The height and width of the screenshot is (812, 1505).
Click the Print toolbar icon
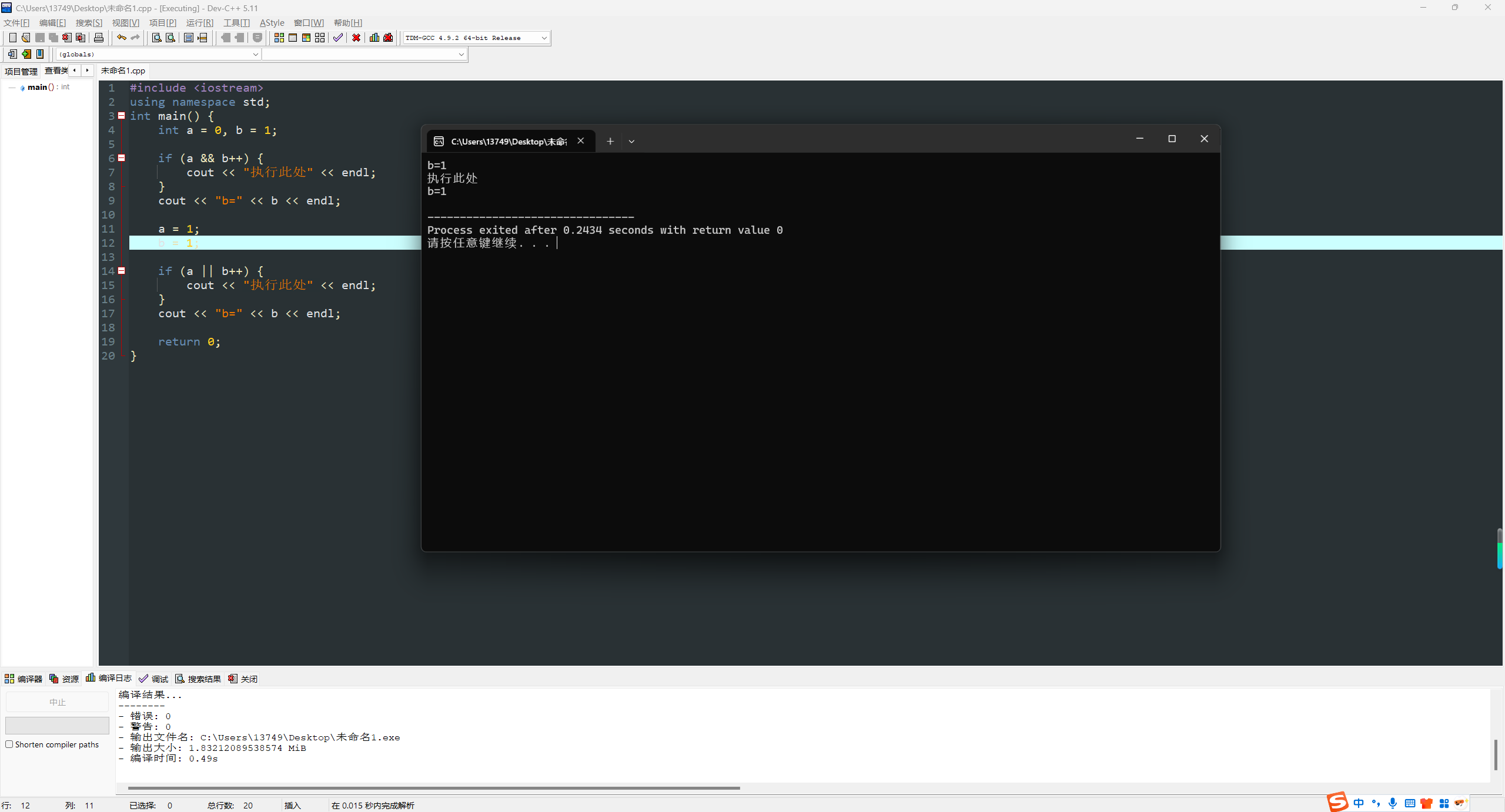coord(99,38)
